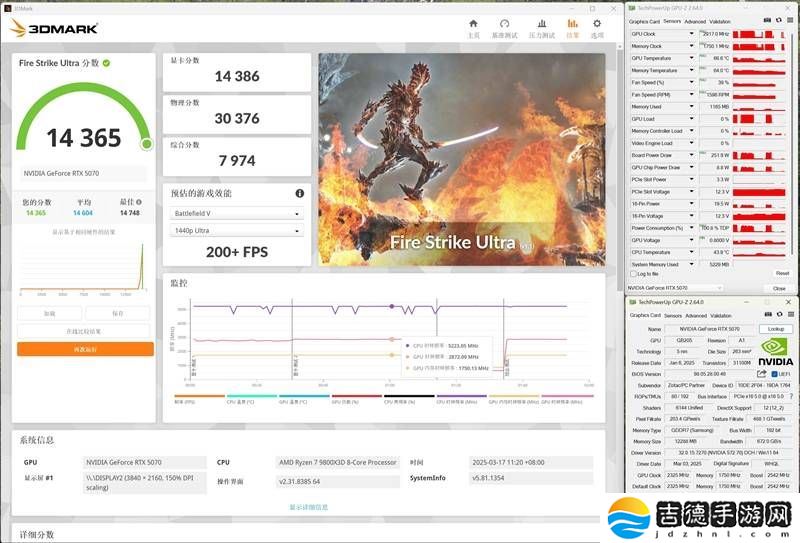Open GPU Temperature sensor dropdown arrow
Viewport: 800px width, 543px height.
691,58
